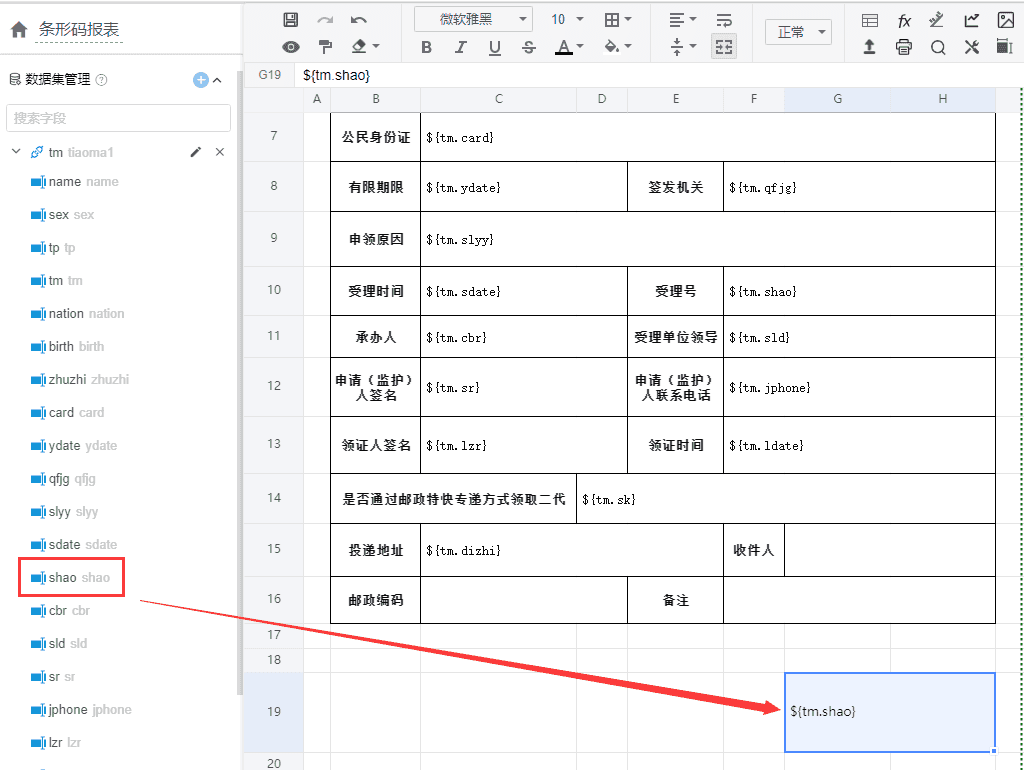Open the wrench and screwdriver tools icon
The image size is (1024, 770).
click(972, 47)
